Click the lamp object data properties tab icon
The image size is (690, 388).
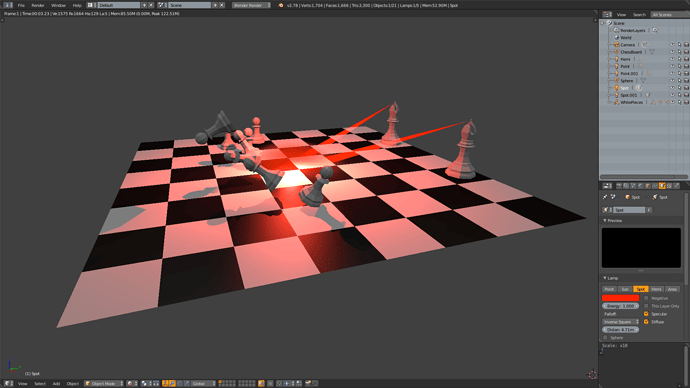(662, 186)
